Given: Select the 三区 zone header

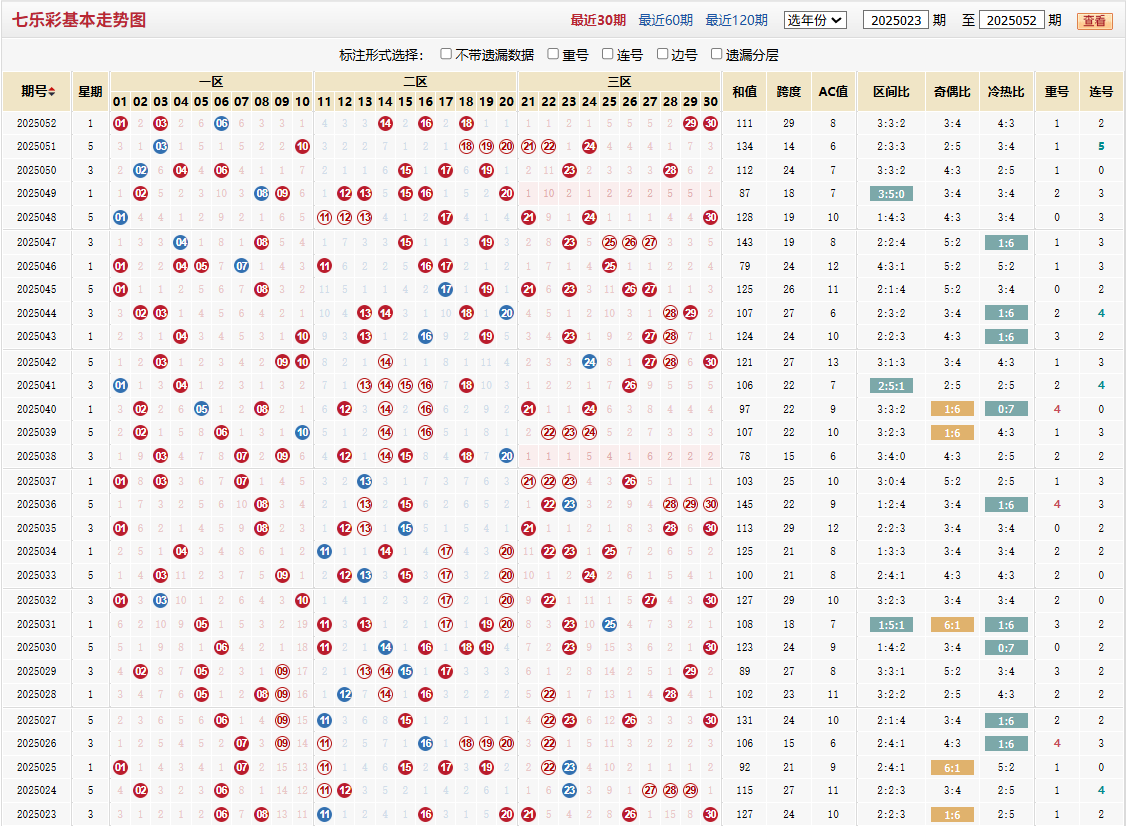Looking at the screenshot, I should (619, 82).
